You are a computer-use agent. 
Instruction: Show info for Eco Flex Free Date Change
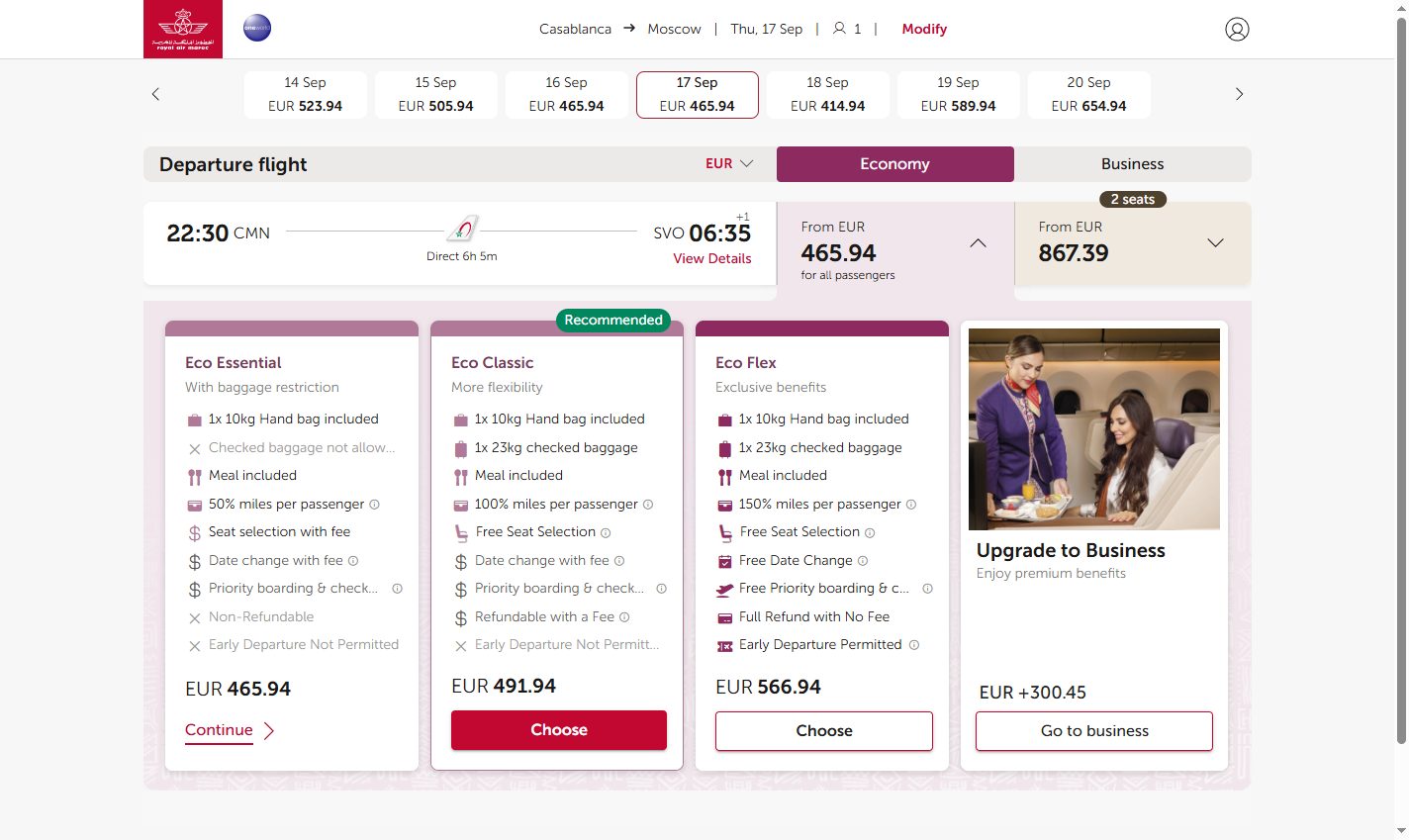coord(863,561)
